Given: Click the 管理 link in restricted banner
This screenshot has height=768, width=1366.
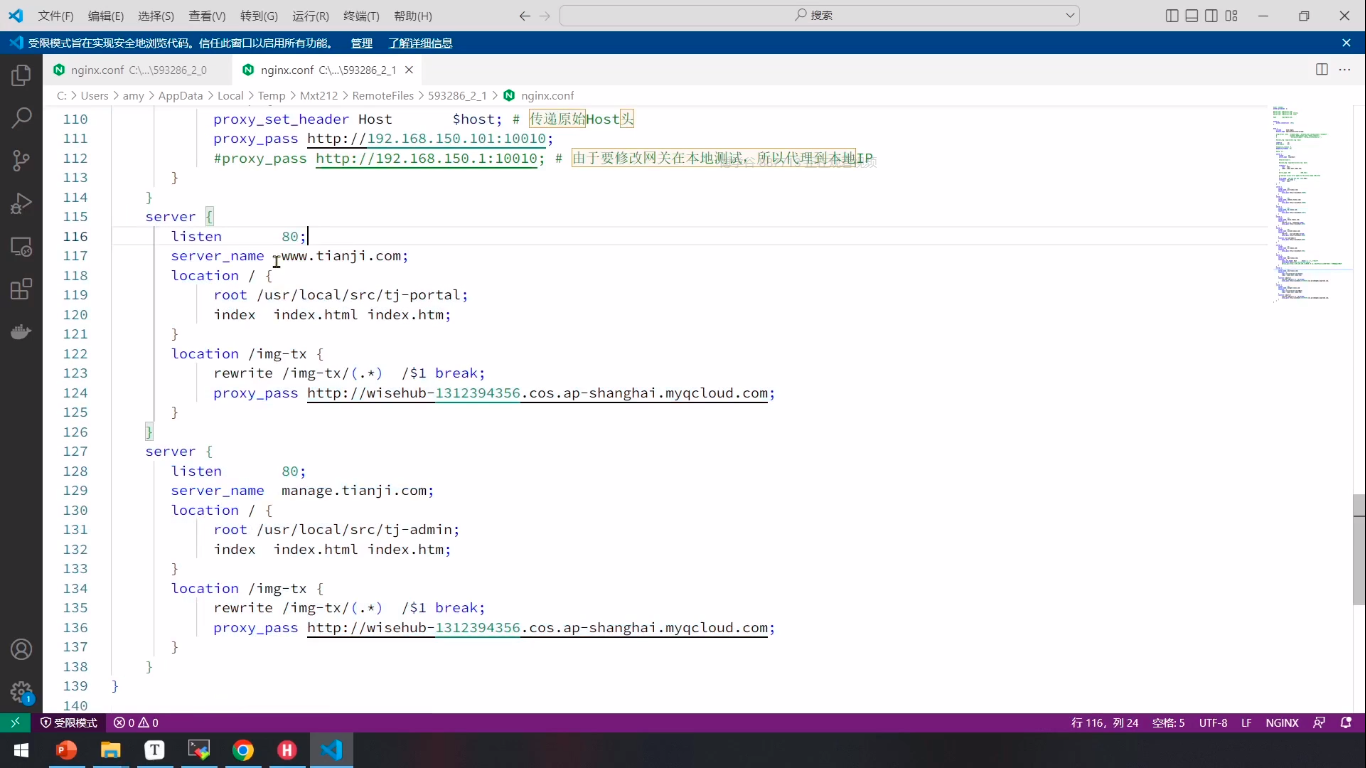Looking at the screenshot, I should 361,43.
